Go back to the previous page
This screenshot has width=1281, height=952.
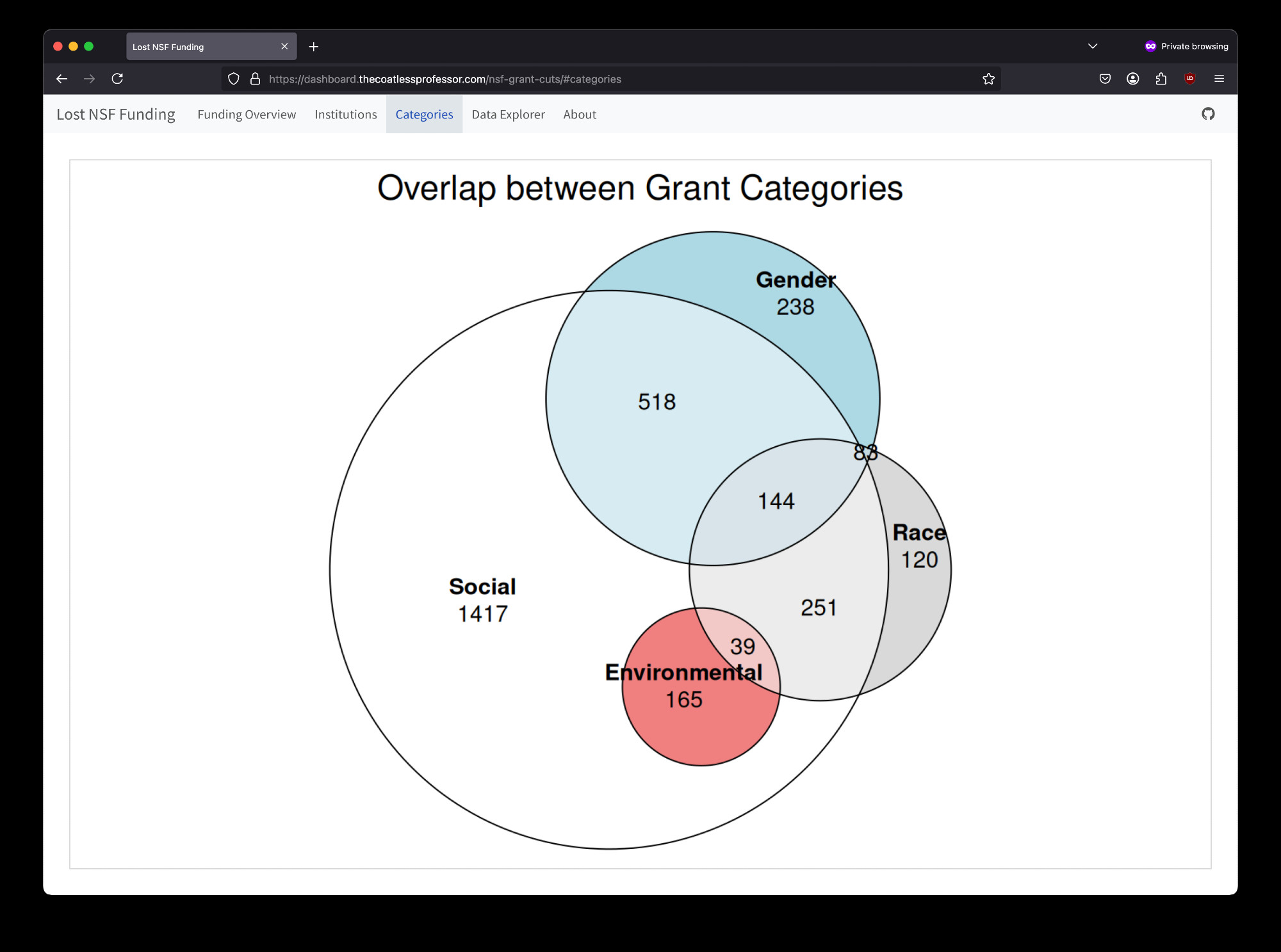[61, 79]
